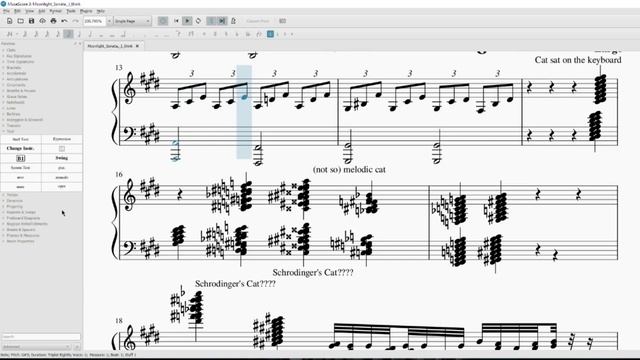Open the File menu
Viewport: 640px width, 360px height.
(7, 11)
